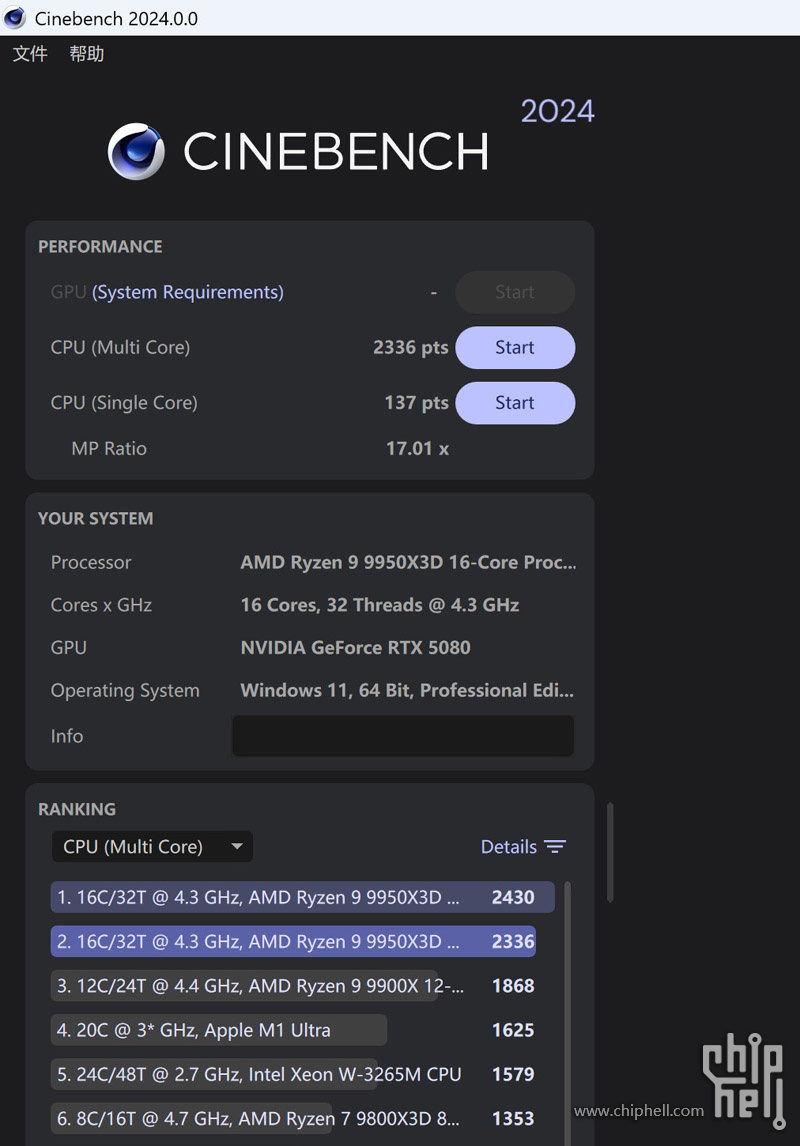Click the Processor label in Your System

point(91,562)
